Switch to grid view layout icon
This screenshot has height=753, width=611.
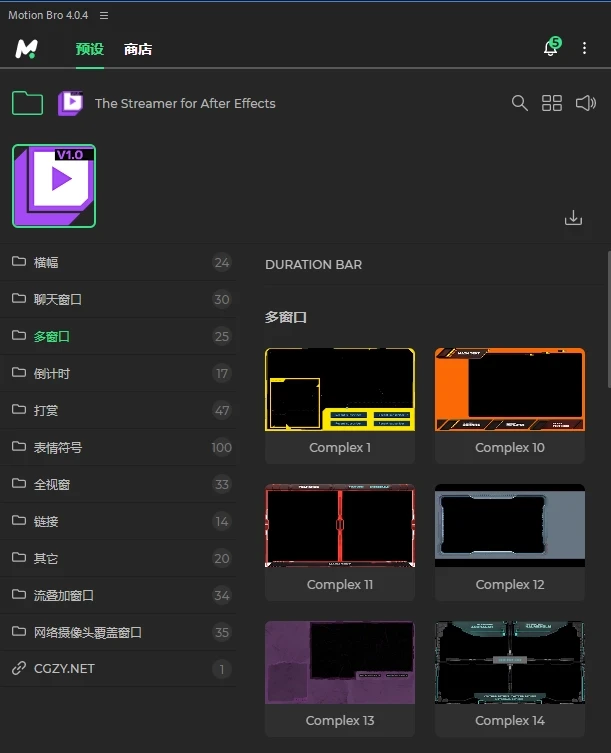552,103
